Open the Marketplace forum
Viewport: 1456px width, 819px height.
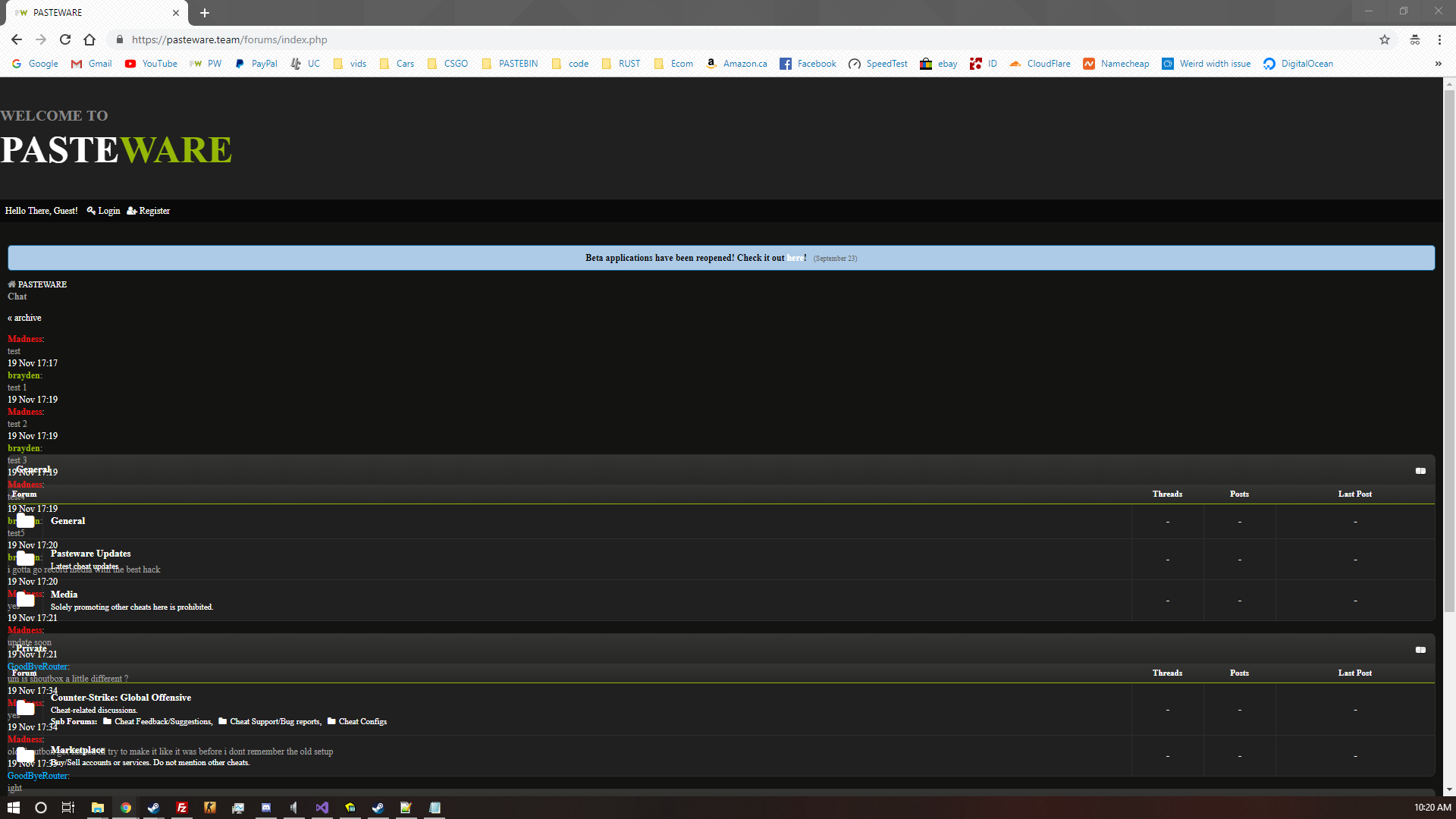pyautogui.click(x=77, y=750)
